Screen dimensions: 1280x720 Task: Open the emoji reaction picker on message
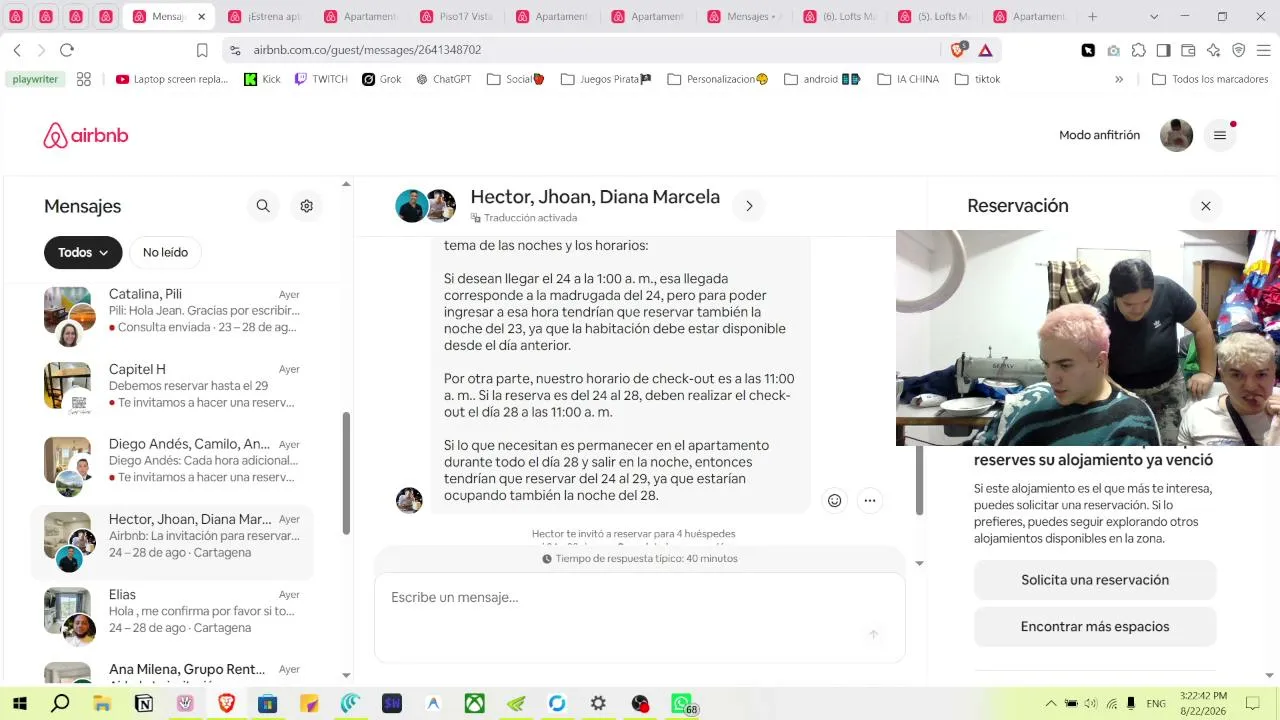pyautogui.click(x=835, y=501)
